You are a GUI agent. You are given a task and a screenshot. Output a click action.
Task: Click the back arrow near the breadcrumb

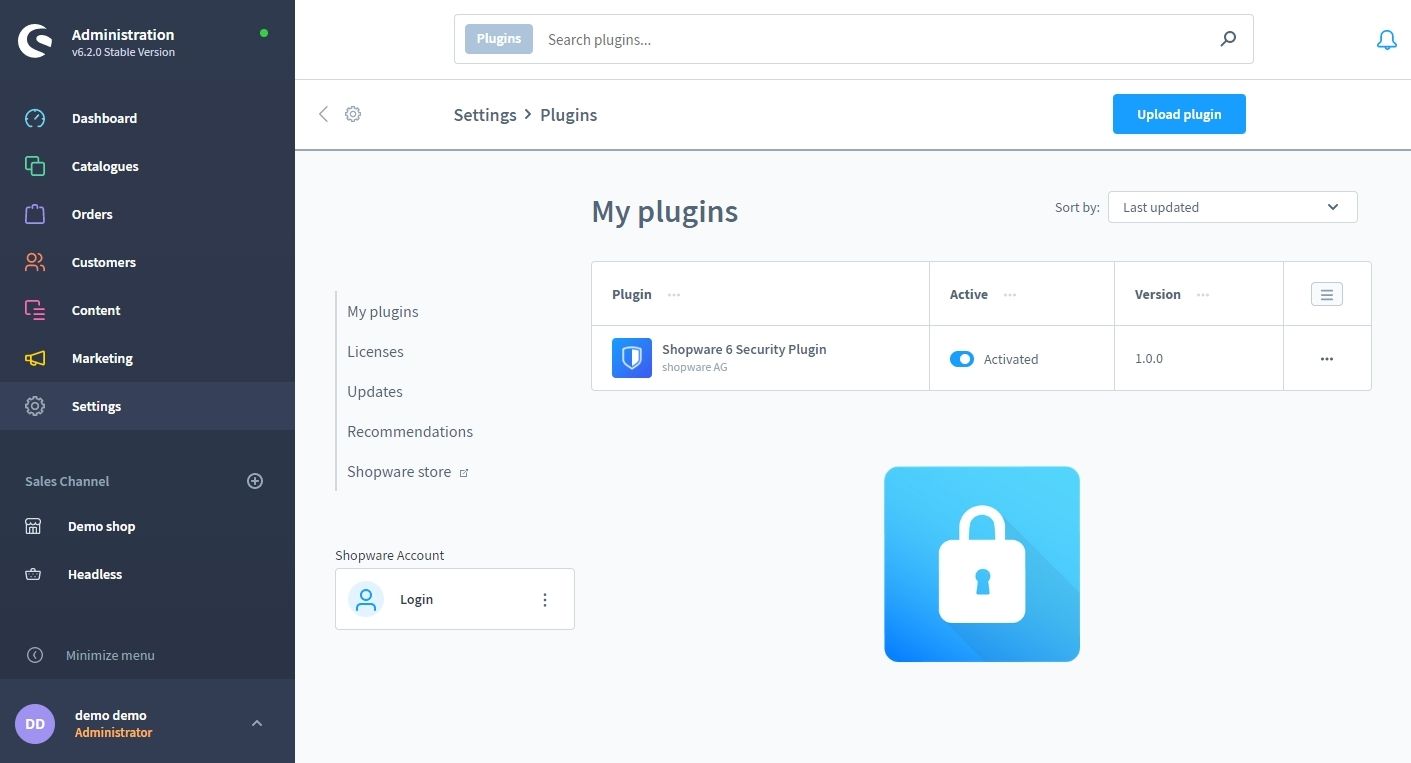point(323,114)
